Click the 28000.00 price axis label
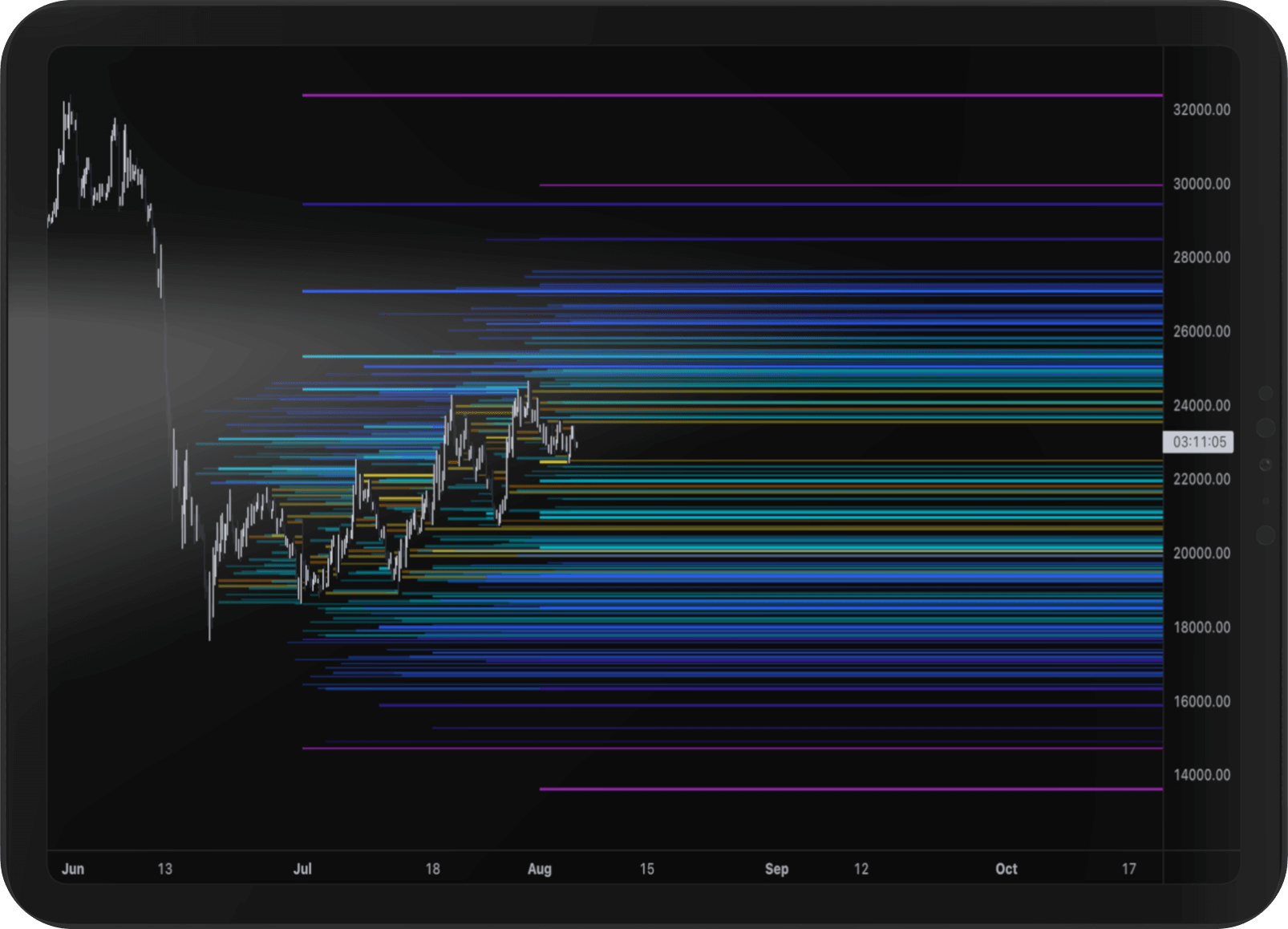This screenshot has height=929, width=1288. coord(1201,258)
